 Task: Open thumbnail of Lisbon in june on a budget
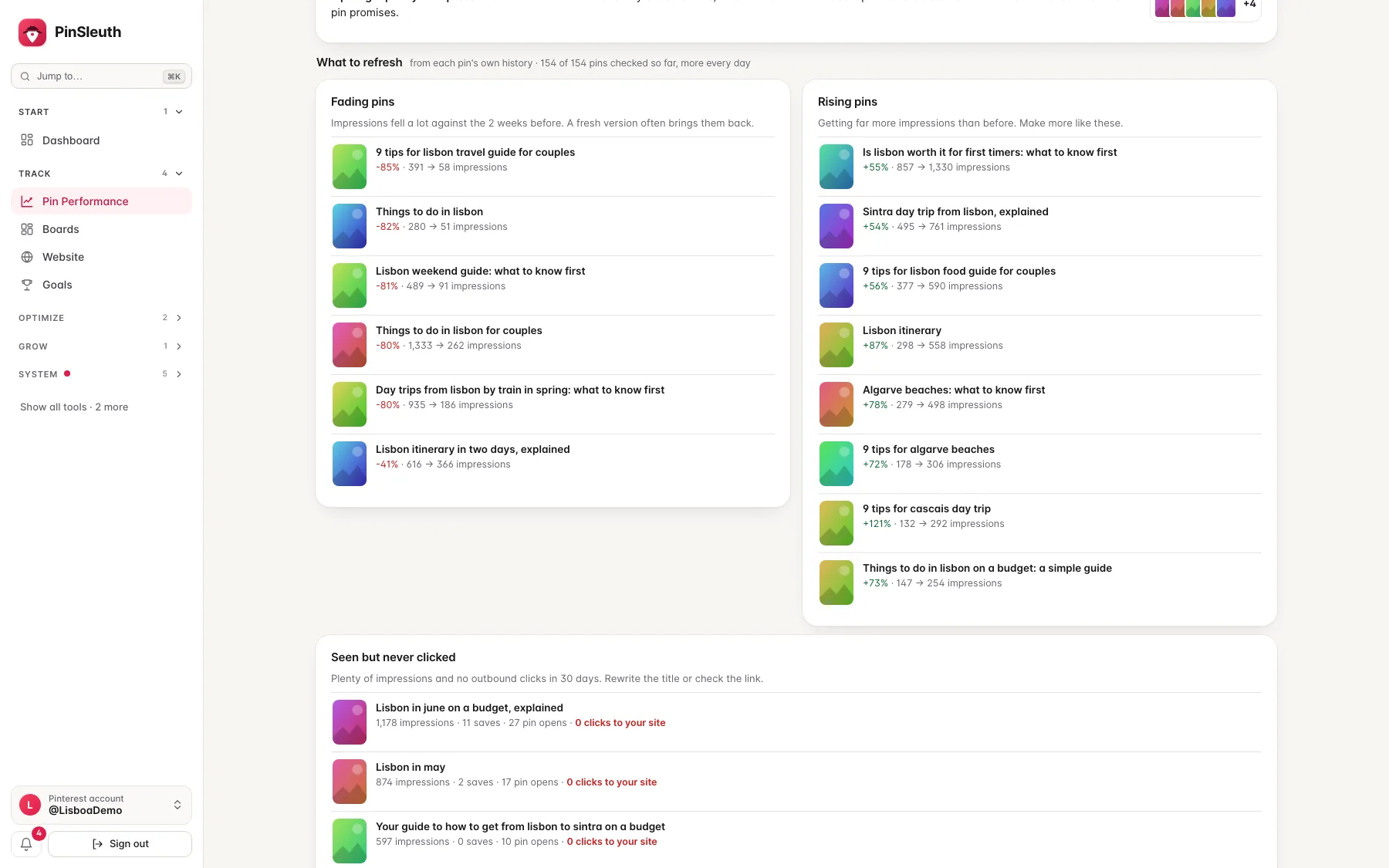350,722
